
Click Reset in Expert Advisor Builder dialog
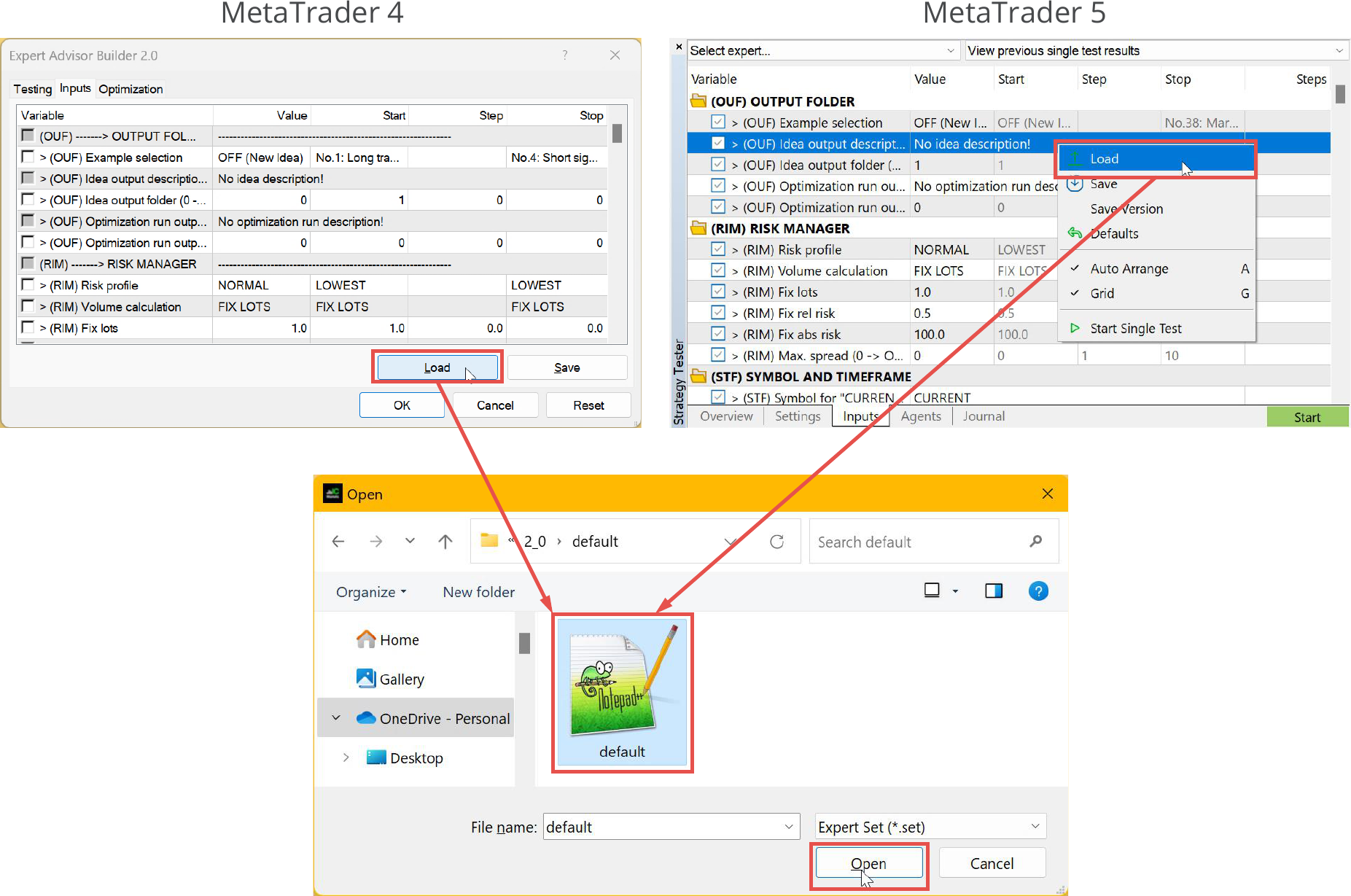click(588, 405)
